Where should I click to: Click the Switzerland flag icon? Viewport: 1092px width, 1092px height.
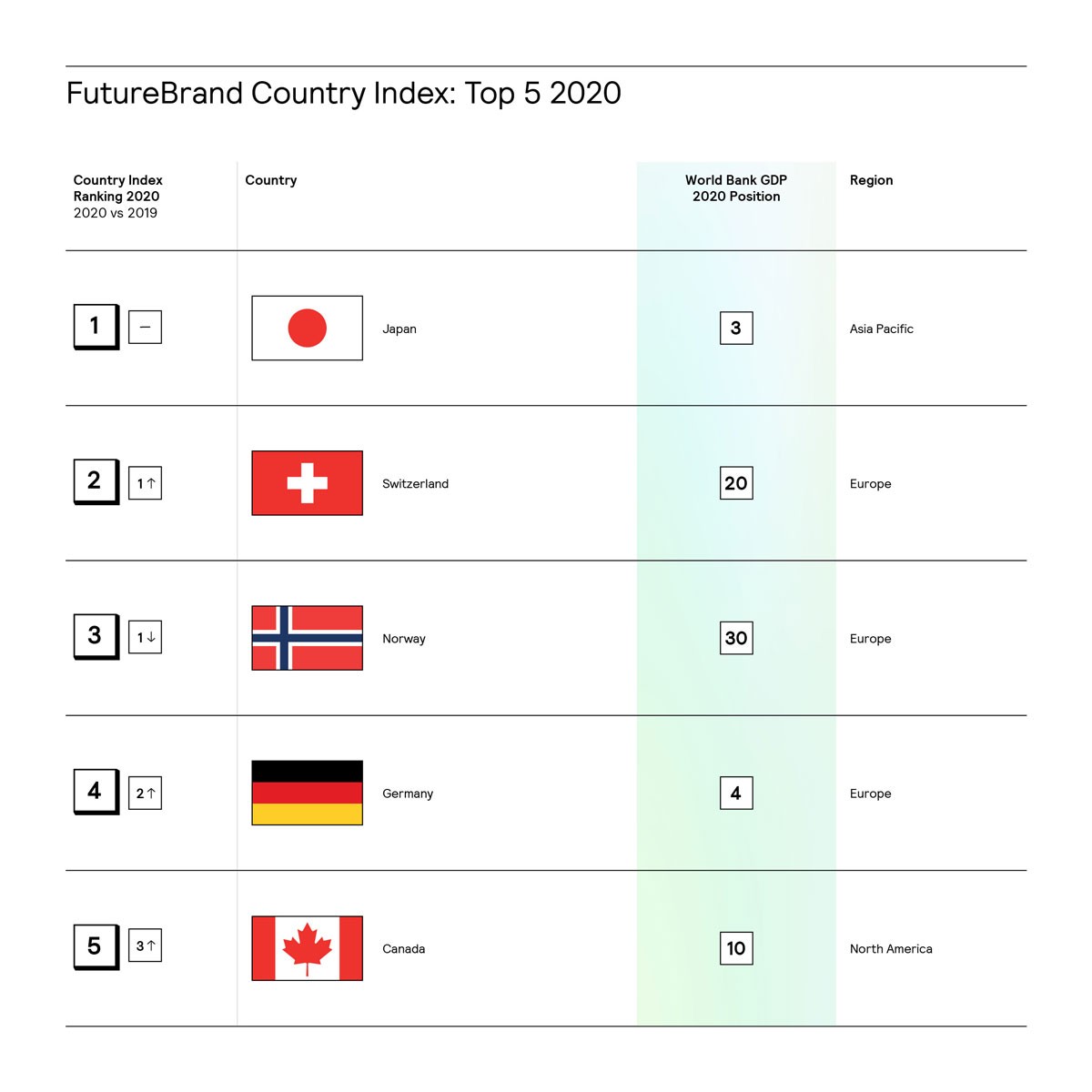tap(307, 483)
